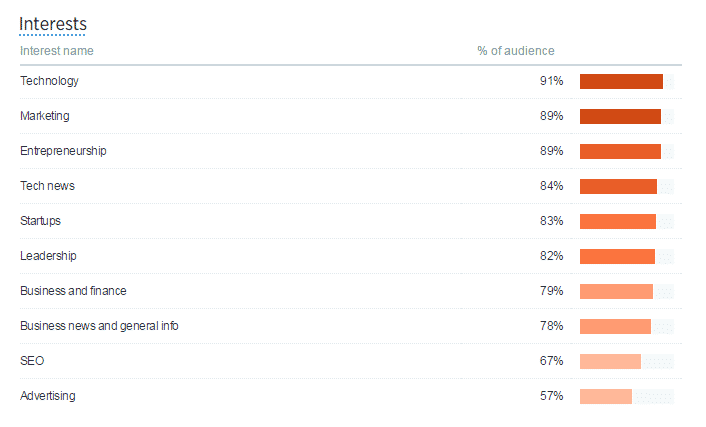706x427 pixels.
Task: Select the Business and finance label
Action: pos(73,291)
